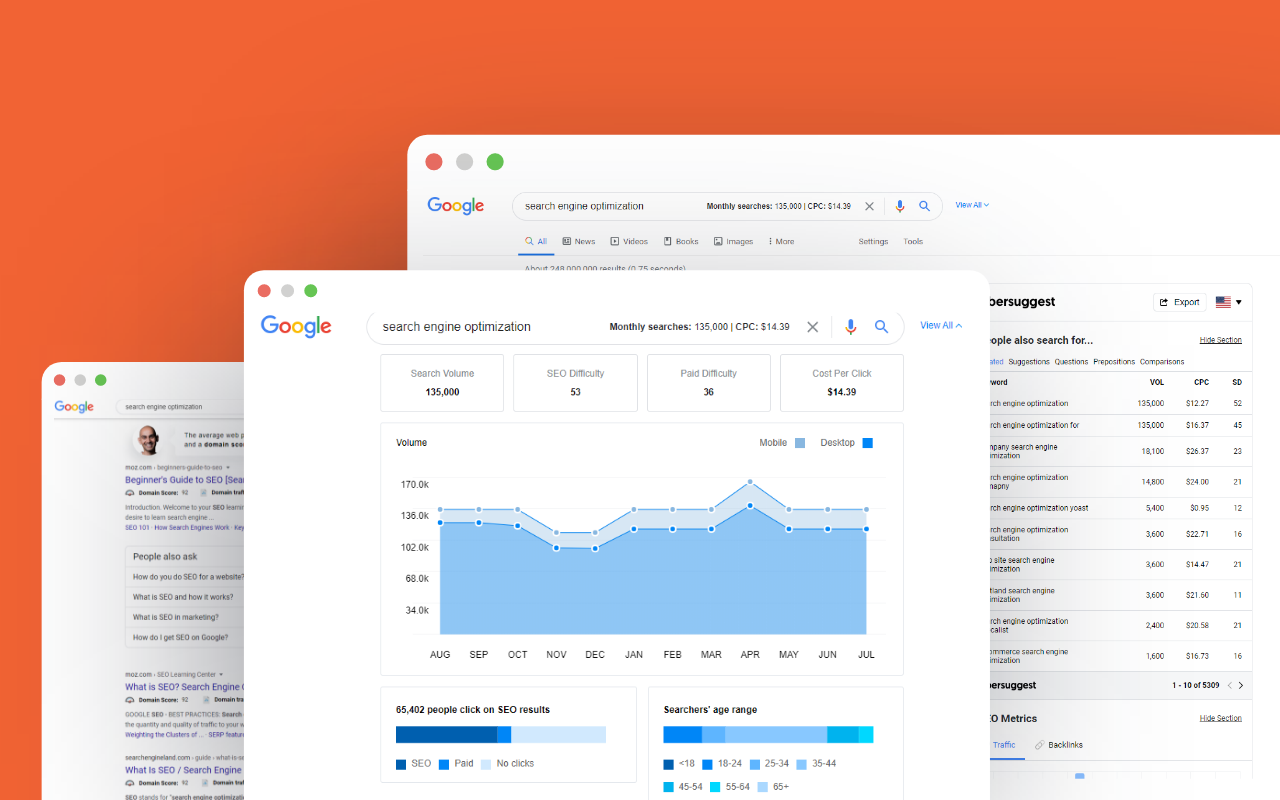
Task: Click the Google logo
Action: (x=296, y=326)
